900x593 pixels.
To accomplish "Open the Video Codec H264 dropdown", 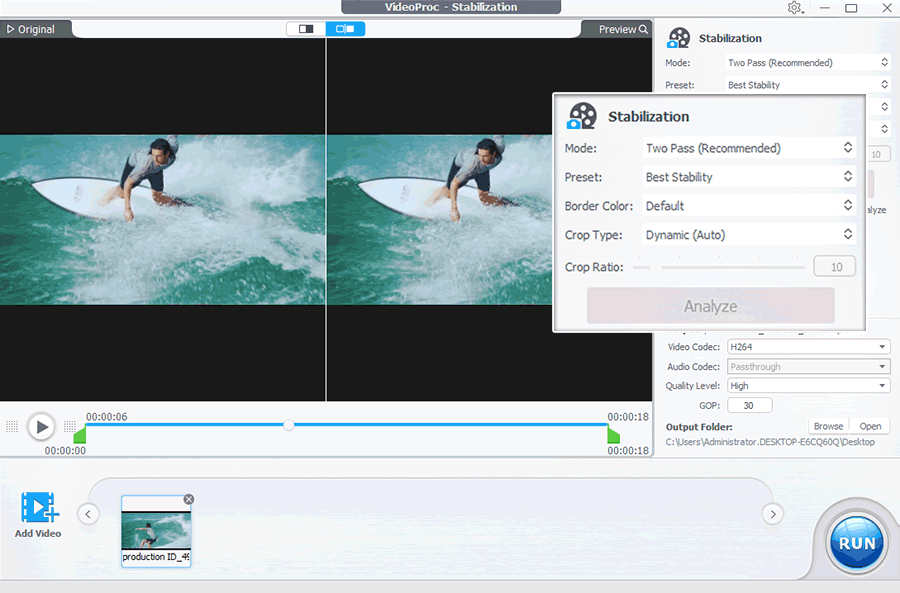I will 808,347.
